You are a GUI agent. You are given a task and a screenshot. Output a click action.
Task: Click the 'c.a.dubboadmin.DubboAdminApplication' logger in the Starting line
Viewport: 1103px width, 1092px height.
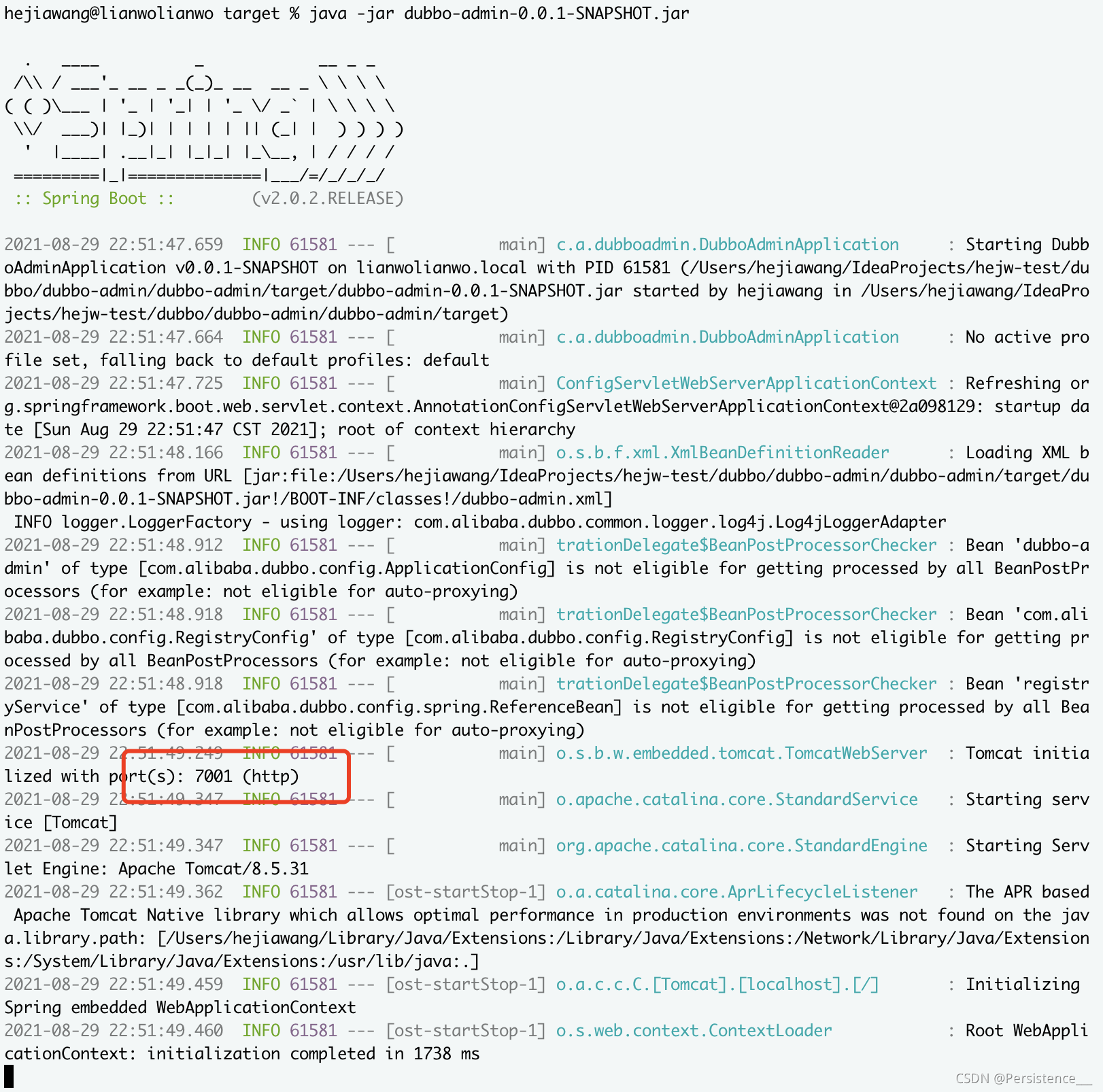(728, 245)
